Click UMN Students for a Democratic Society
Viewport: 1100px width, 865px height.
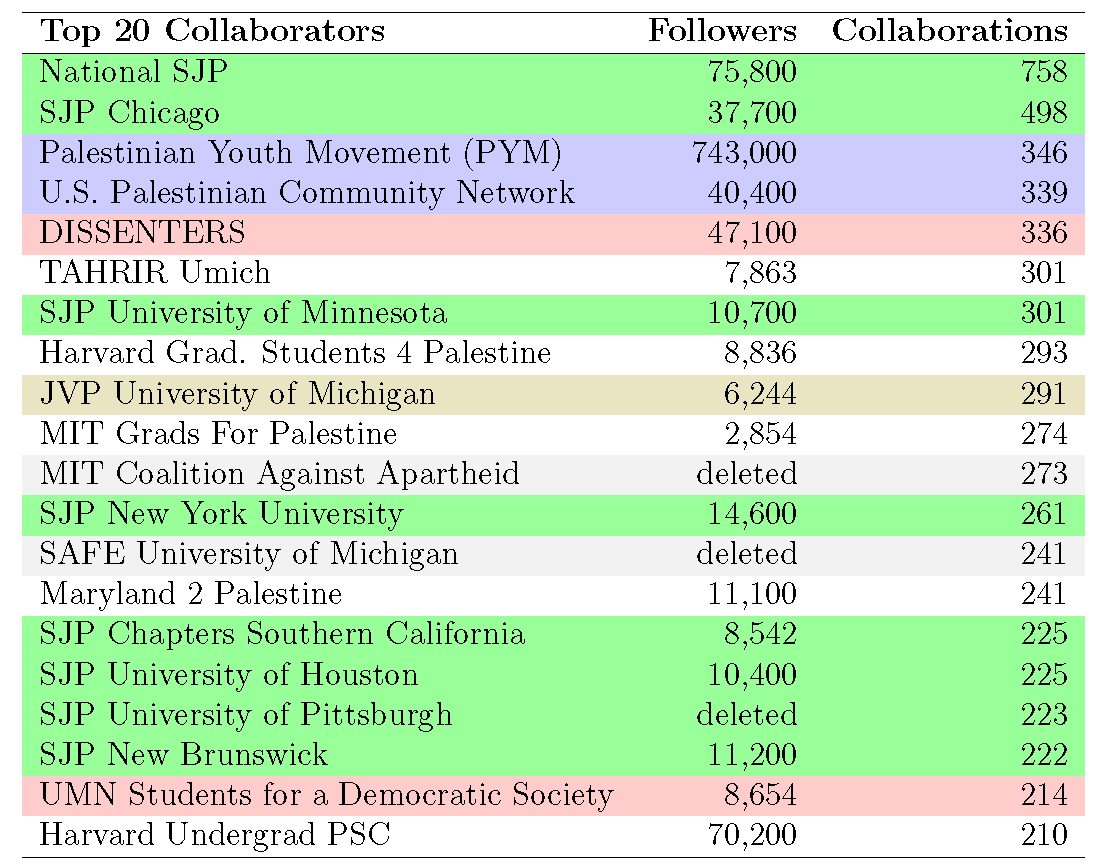click(326, 795)
